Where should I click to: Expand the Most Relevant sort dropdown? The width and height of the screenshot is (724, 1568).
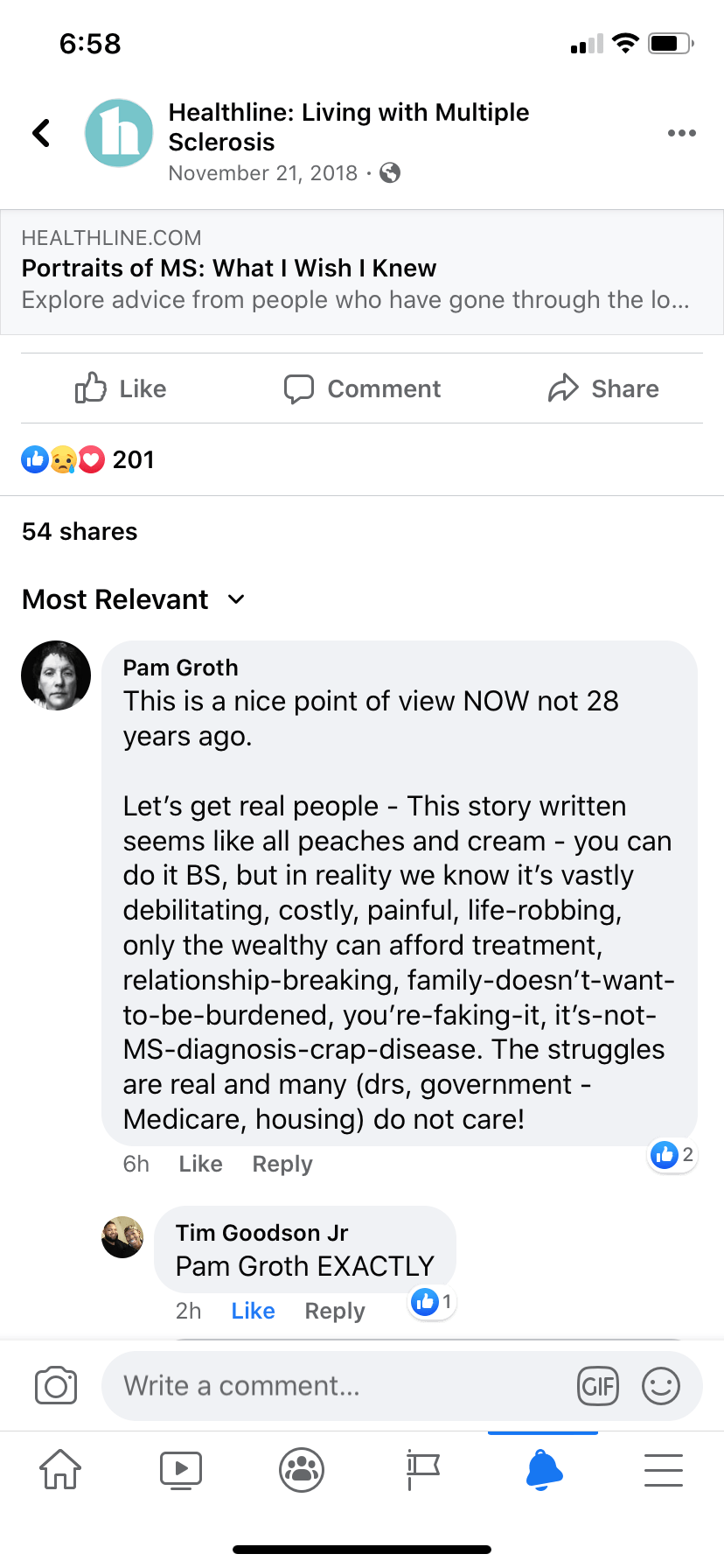(134, 599)
